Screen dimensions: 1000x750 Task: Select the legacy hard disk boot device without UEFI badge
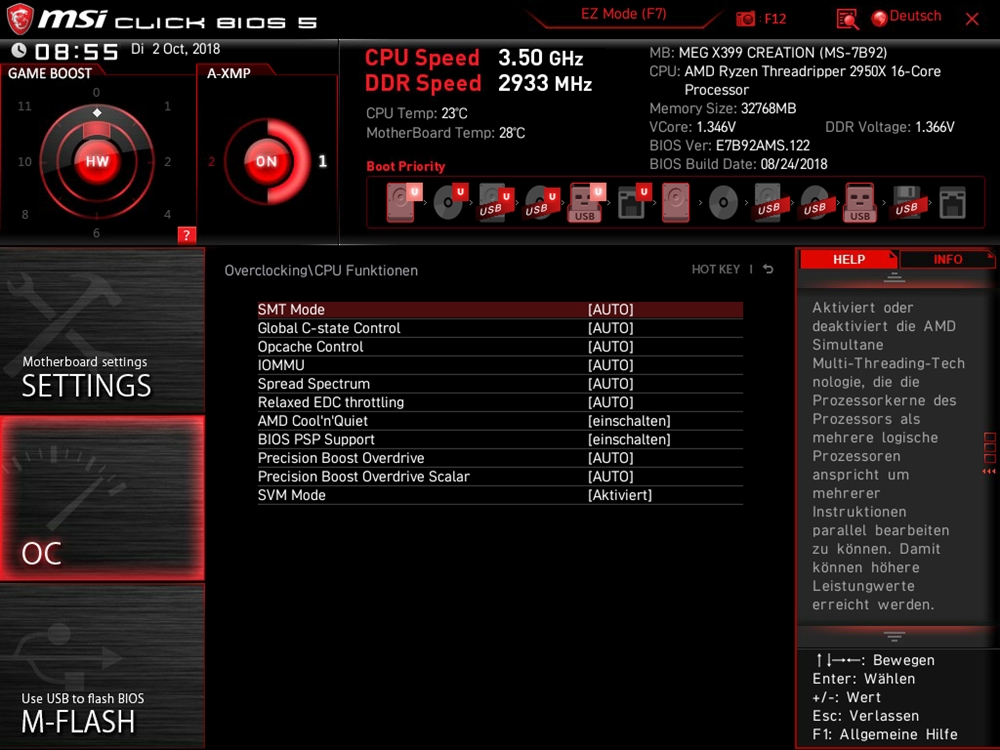click(x=676, y=202)
